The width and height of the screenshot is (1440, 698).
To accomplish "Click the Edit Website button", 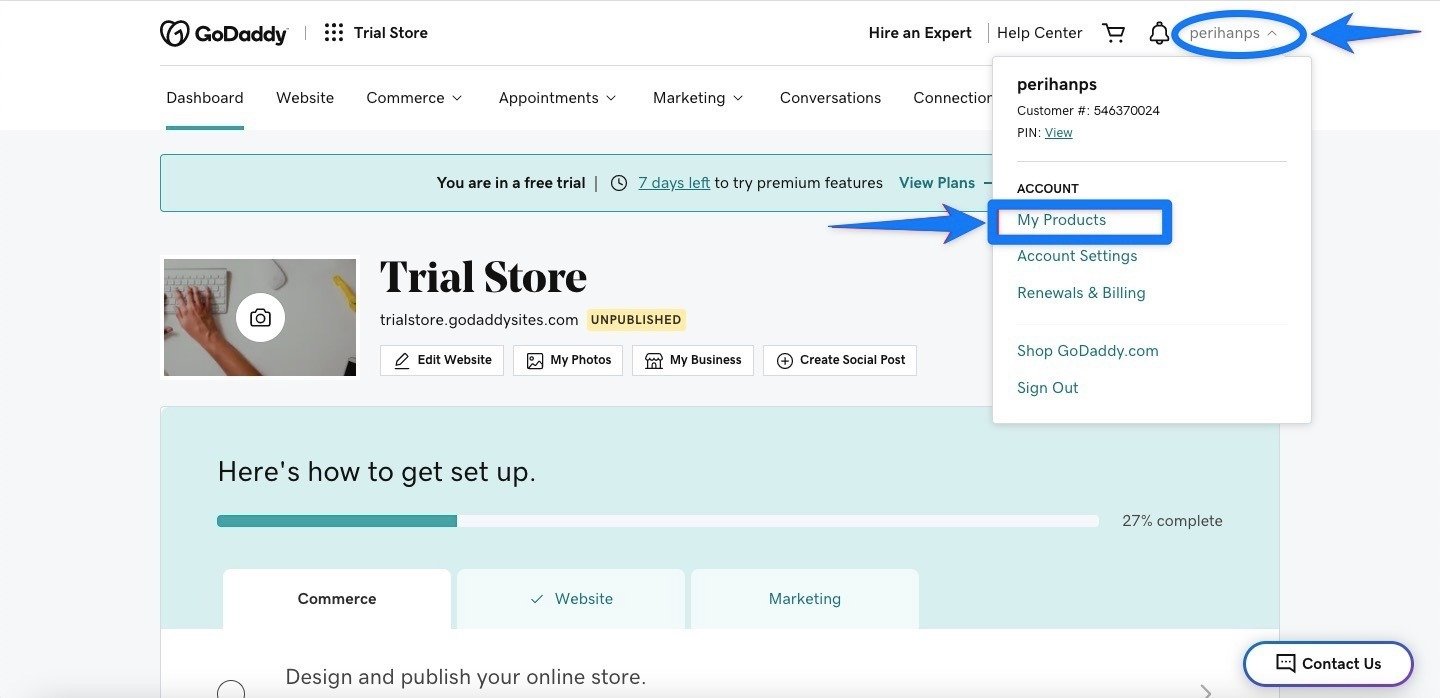I will pos(442,360).
